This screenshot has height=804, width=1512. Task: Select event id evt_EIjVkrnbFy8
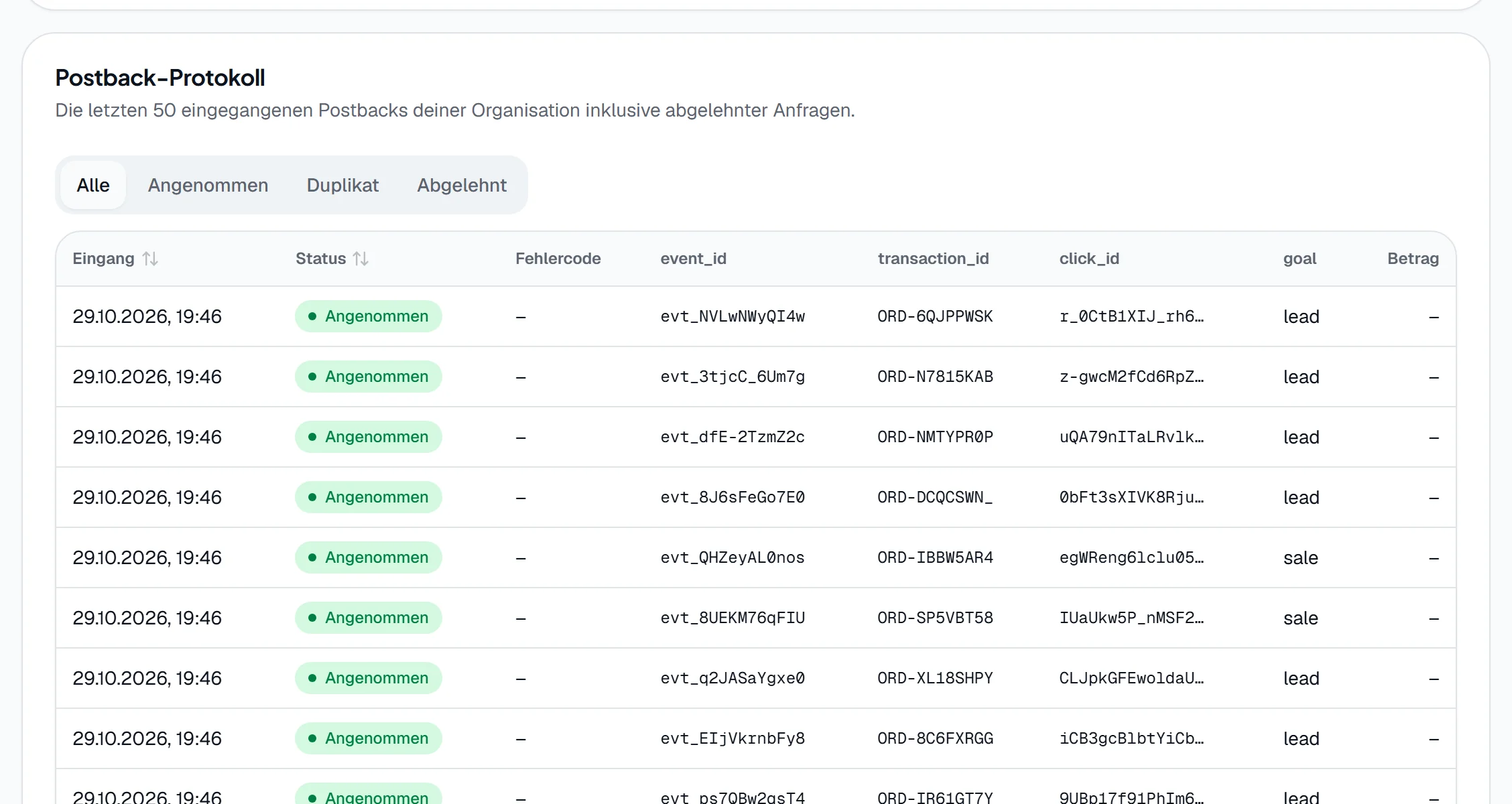[x=733, y=738]
